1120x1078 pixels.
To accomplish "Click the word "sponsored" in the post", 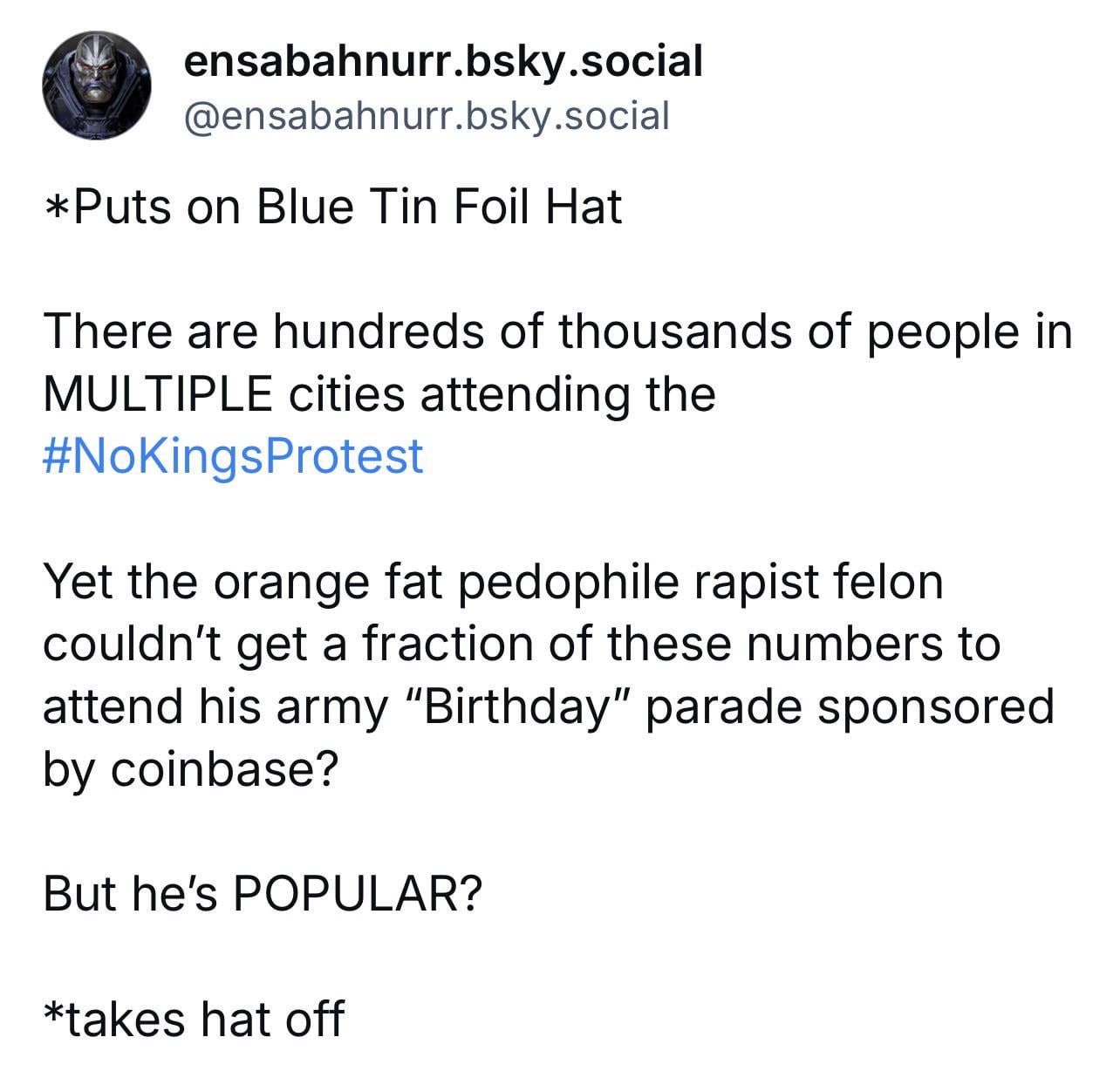I will [935, 706].
